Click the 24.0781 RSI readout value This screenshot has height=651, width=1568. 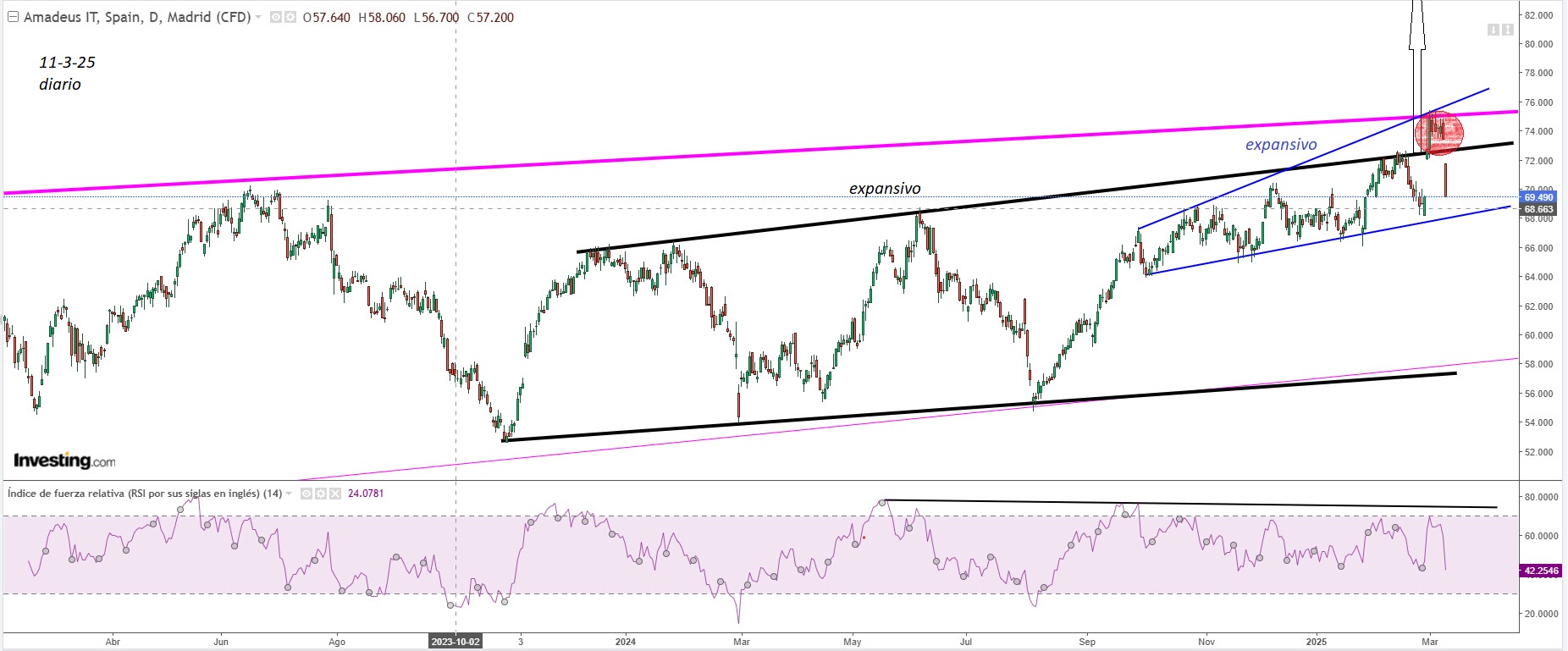(x=366, y=494)
